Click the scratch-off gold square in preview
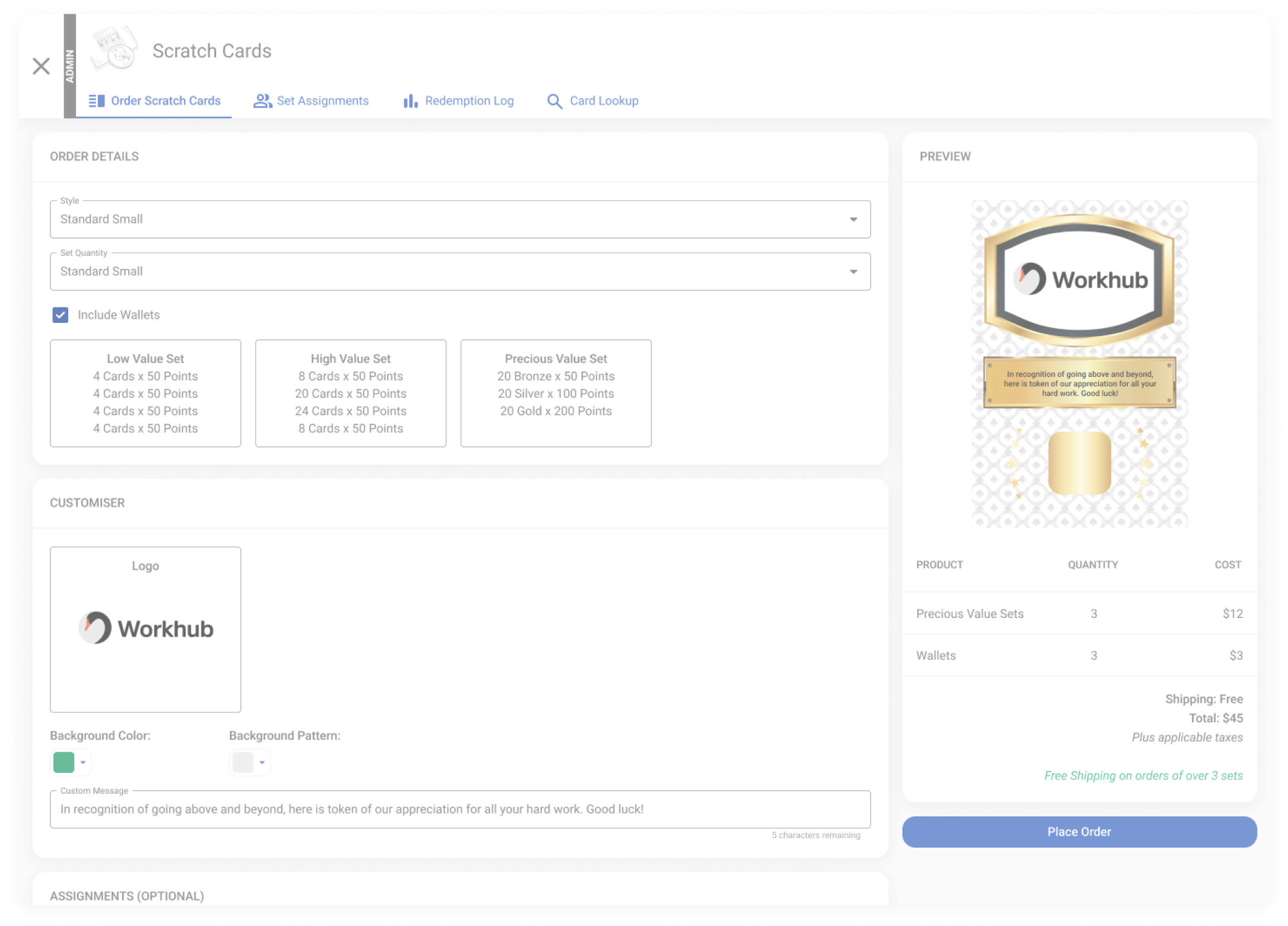1288x926 pixels. click(1079, 463)
